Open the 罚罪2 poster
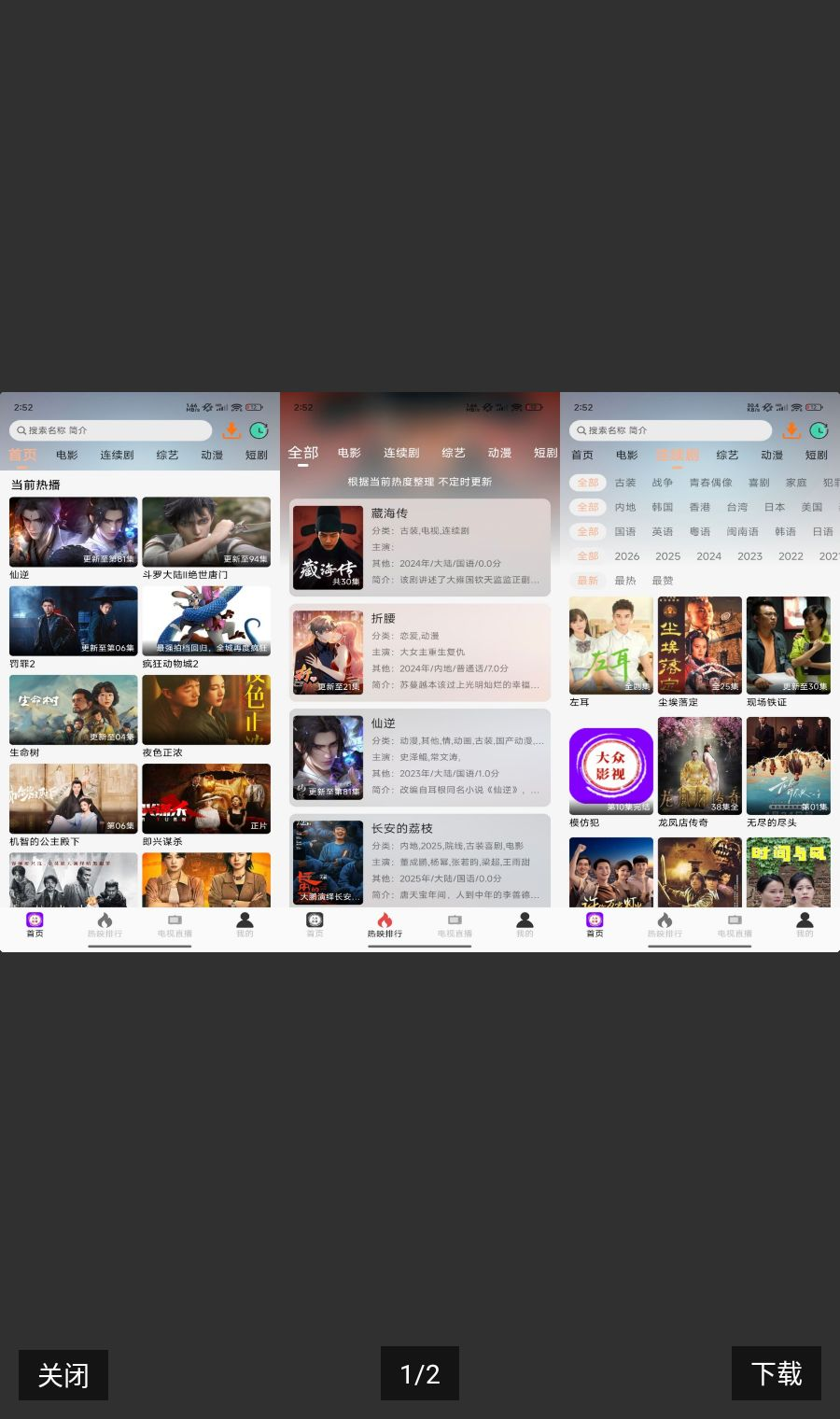Screen dimensions: 840x1419 coord(73,621)
